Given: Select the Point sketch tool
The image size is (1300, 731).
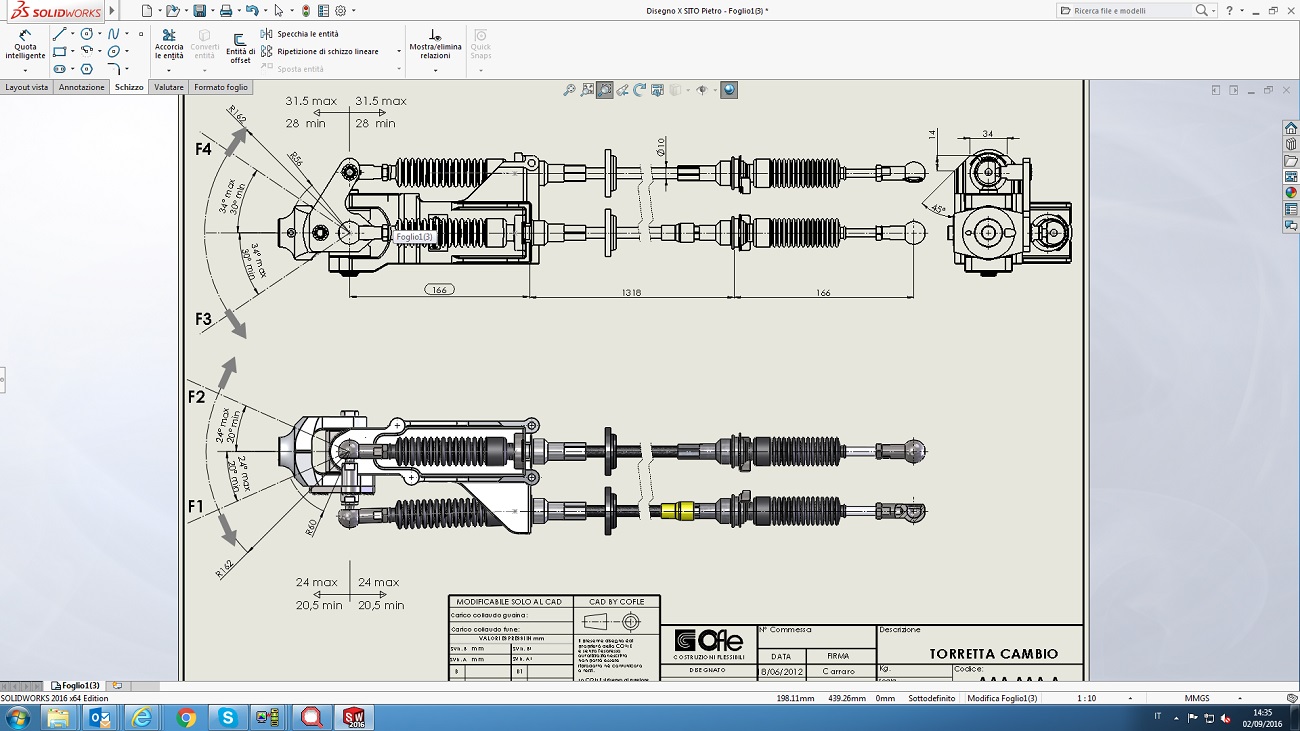Looking at the screenshot, I should [141, 34].
